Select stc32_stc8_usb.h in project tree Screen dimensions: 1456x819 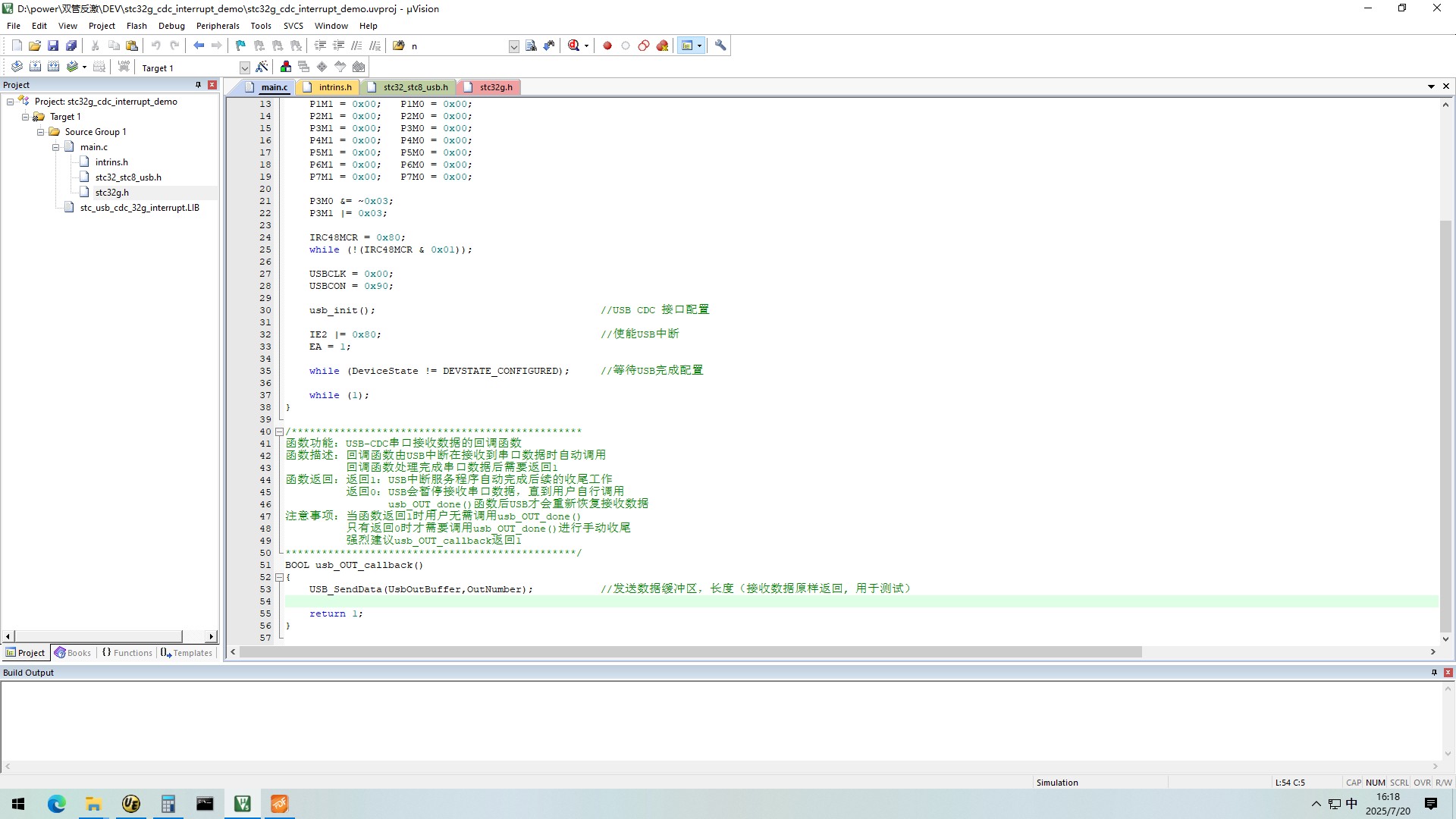click(x=128, y=177)
